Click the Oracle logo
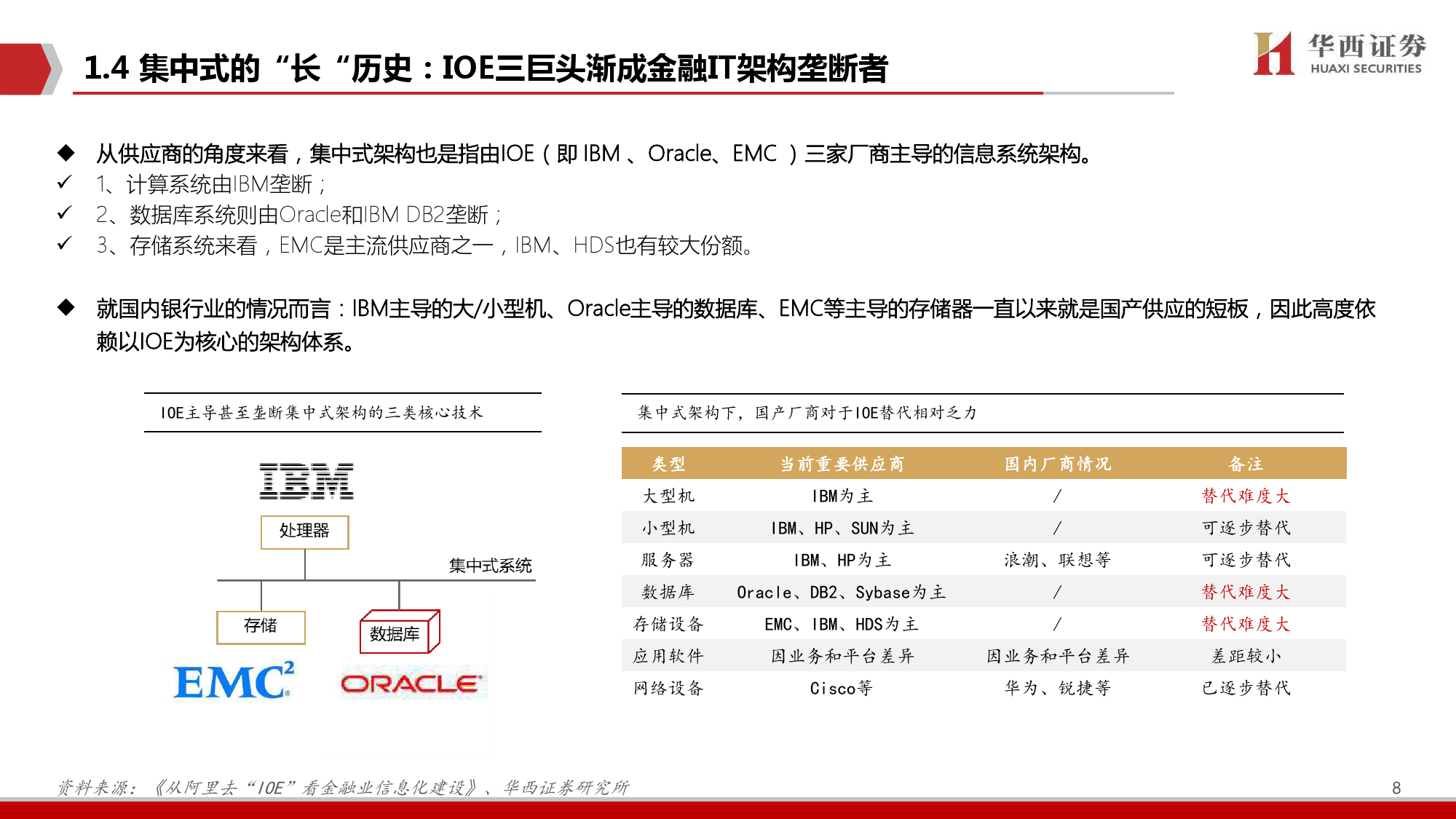The image size is (1456, 819). tap(411, 684)
